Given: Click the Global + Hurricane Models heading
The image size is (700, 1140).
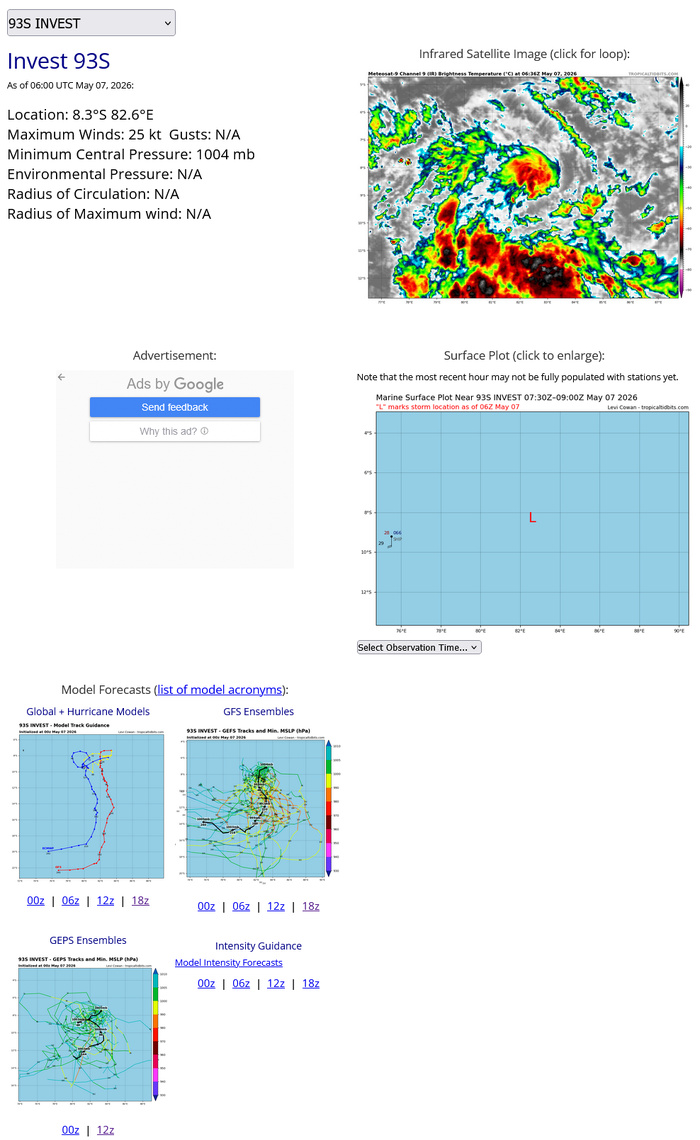Looking at the screenshot, I should (x=88, y=711).
